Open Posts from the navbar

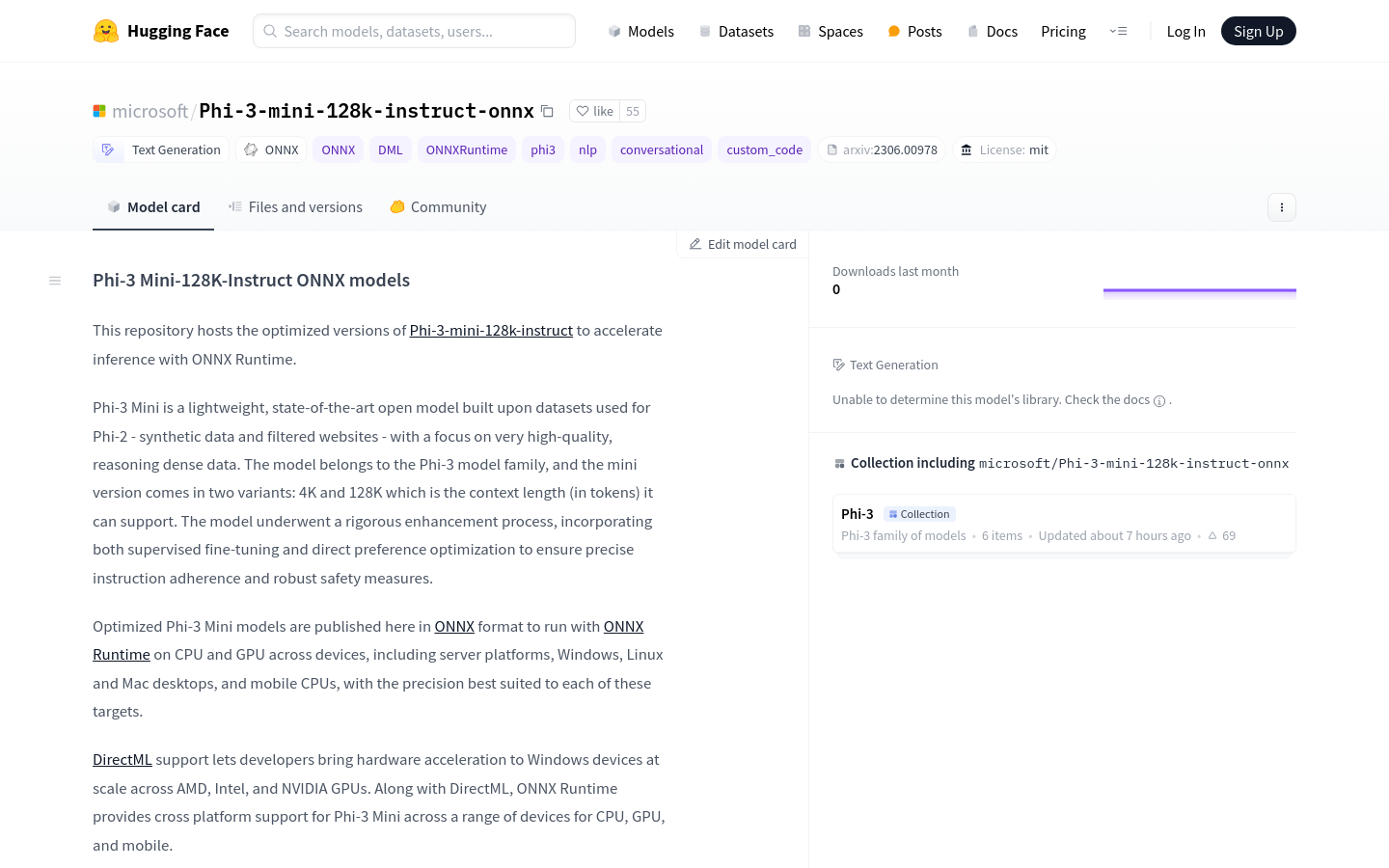tap(914, 31)
